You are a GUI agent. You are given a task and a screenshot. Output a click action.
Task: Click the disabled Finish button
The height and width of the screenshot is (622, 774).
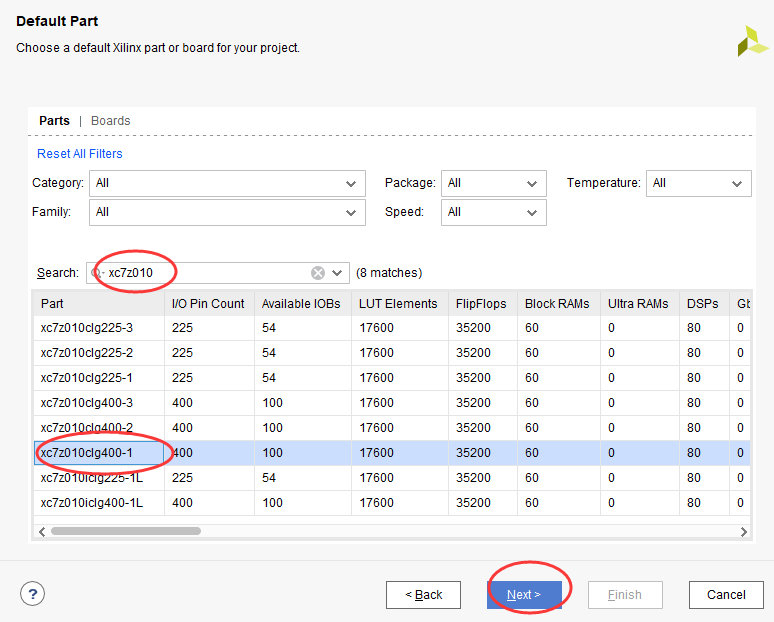[x=625, y=595]
